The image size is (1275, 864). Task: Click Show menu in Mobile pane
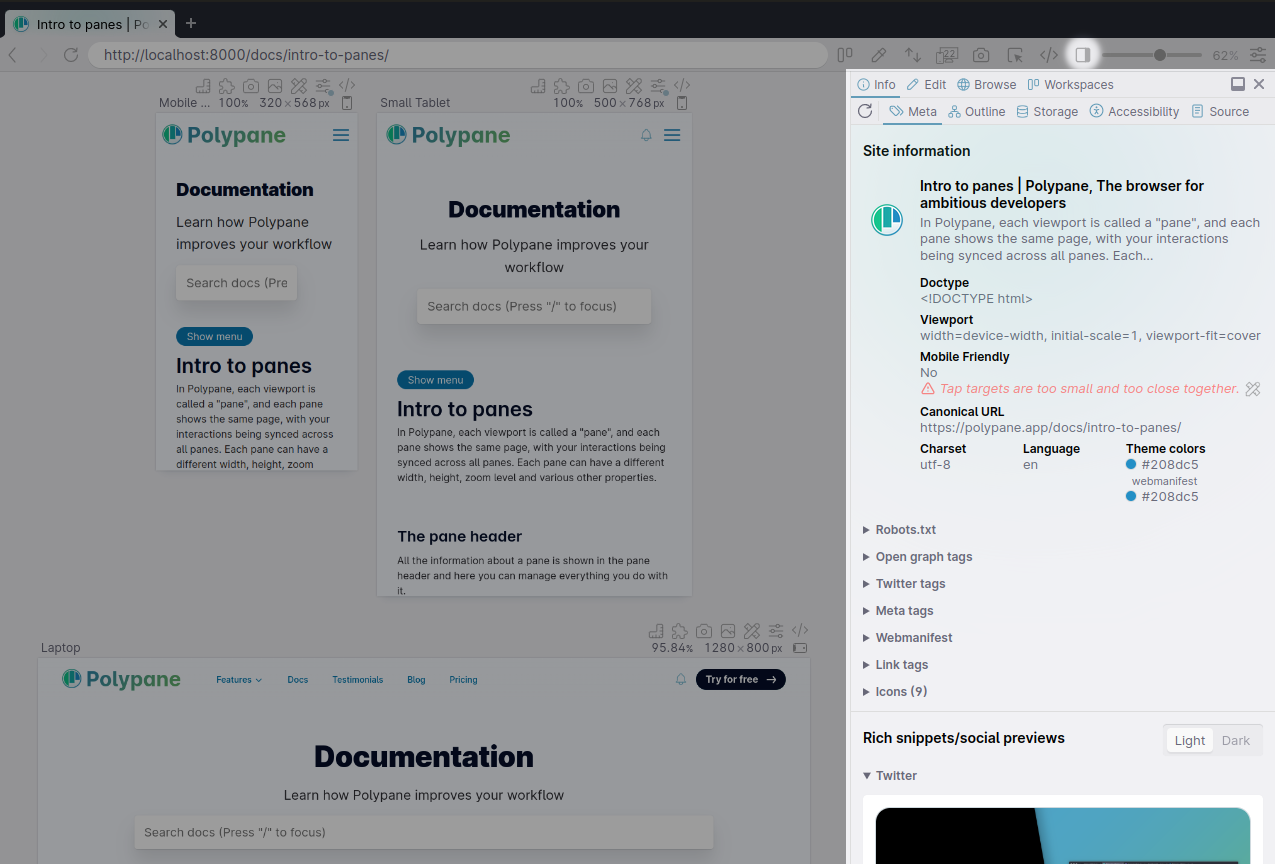pos(214,337)
